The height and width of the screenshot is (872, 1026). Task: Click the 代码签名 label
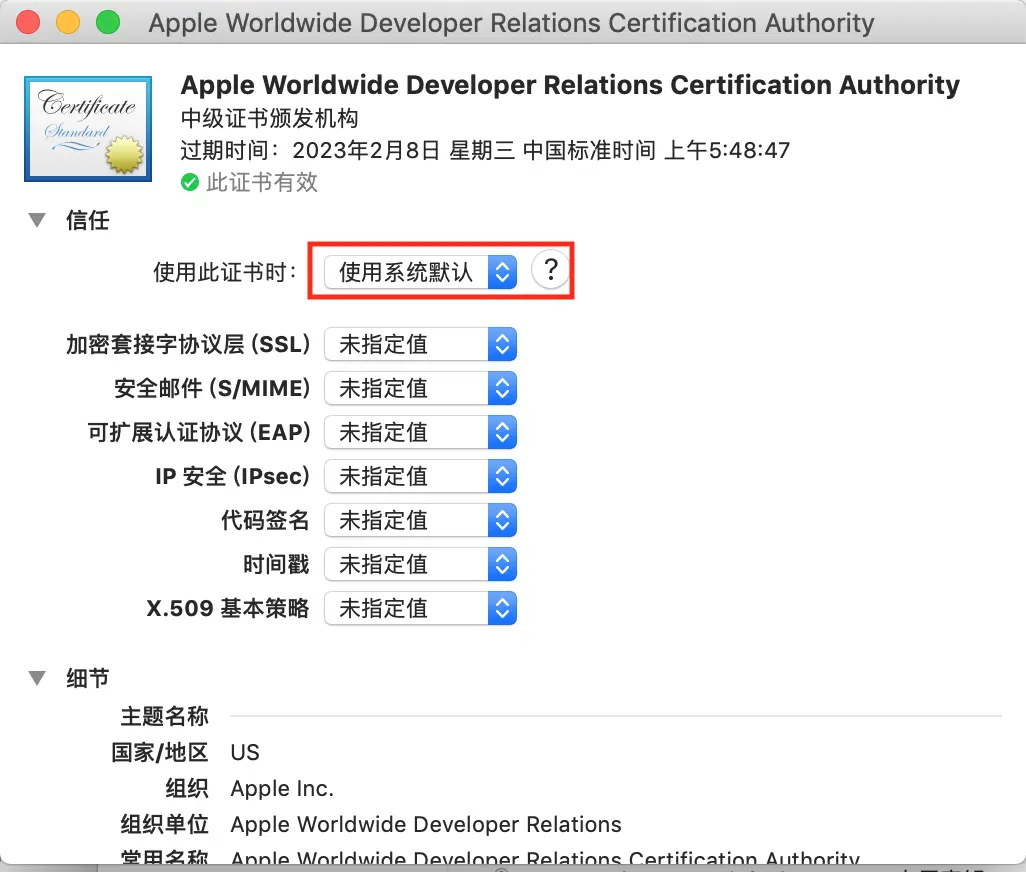click(x=265, y=520)
